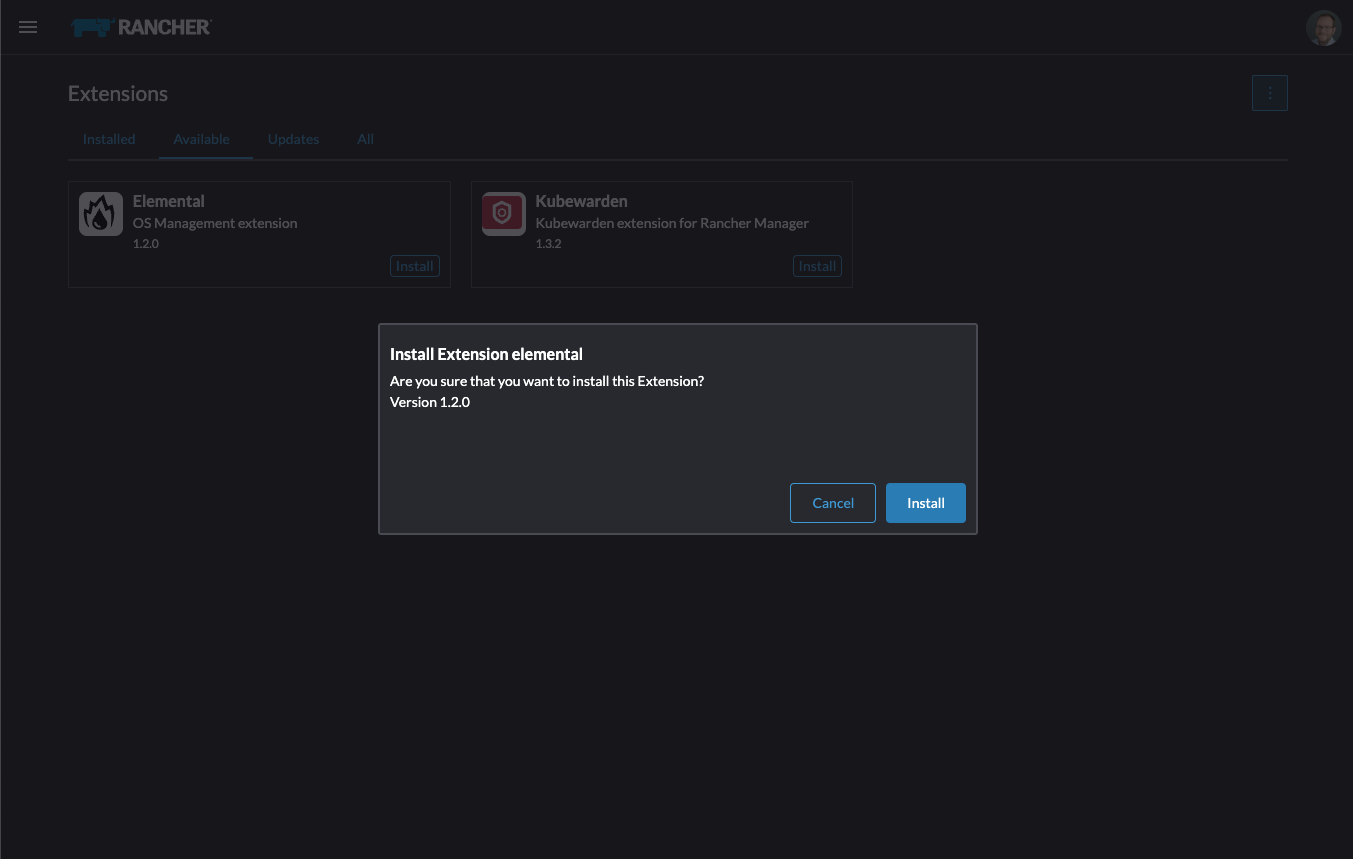Click the Version 1.2.0 text in dialog
Image resolution: width=1353 pixels, height=859 pixels.
[x=430, y=402]
